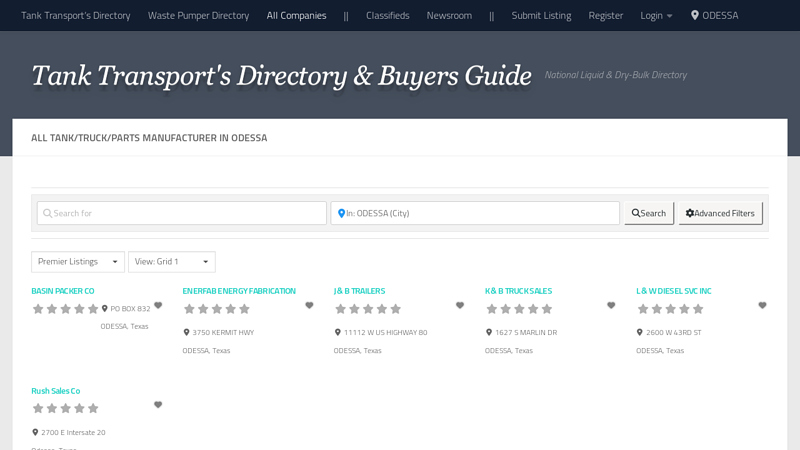
Task: Toggle the heart for Rush Sales Co
Action: [158, 405]
